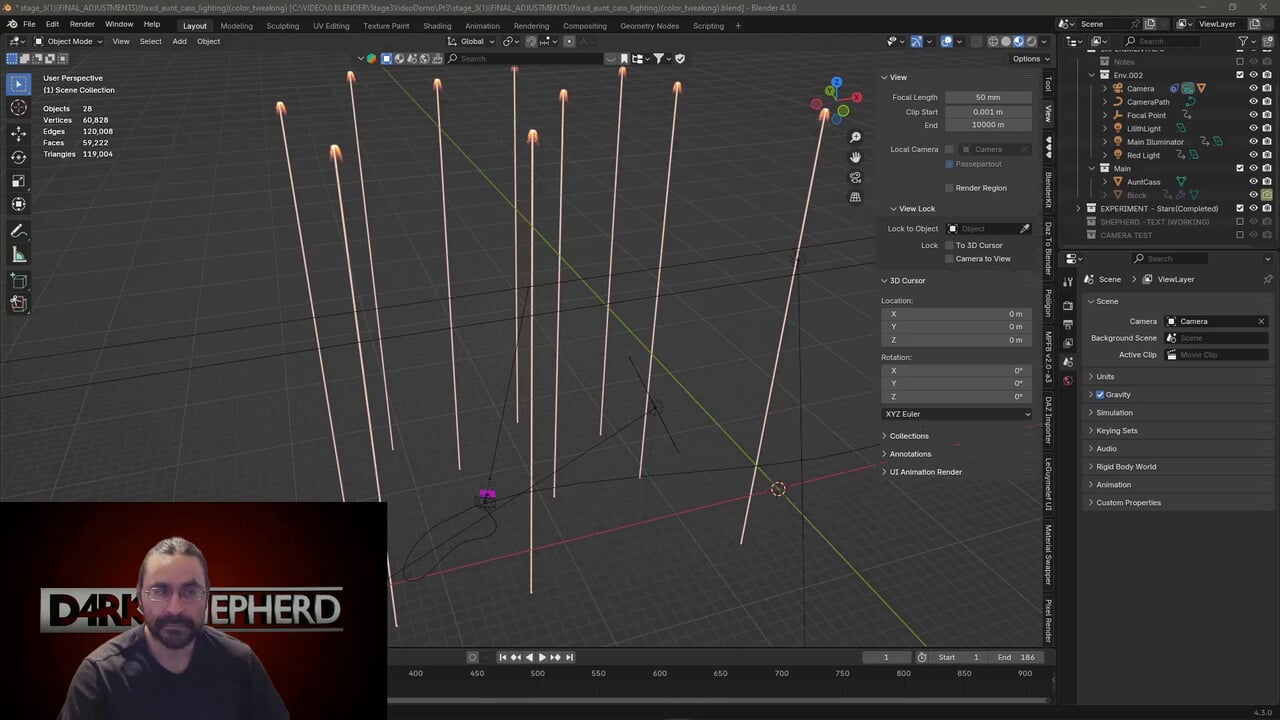Open the outliner filter funnel icon

(1243, 41)
